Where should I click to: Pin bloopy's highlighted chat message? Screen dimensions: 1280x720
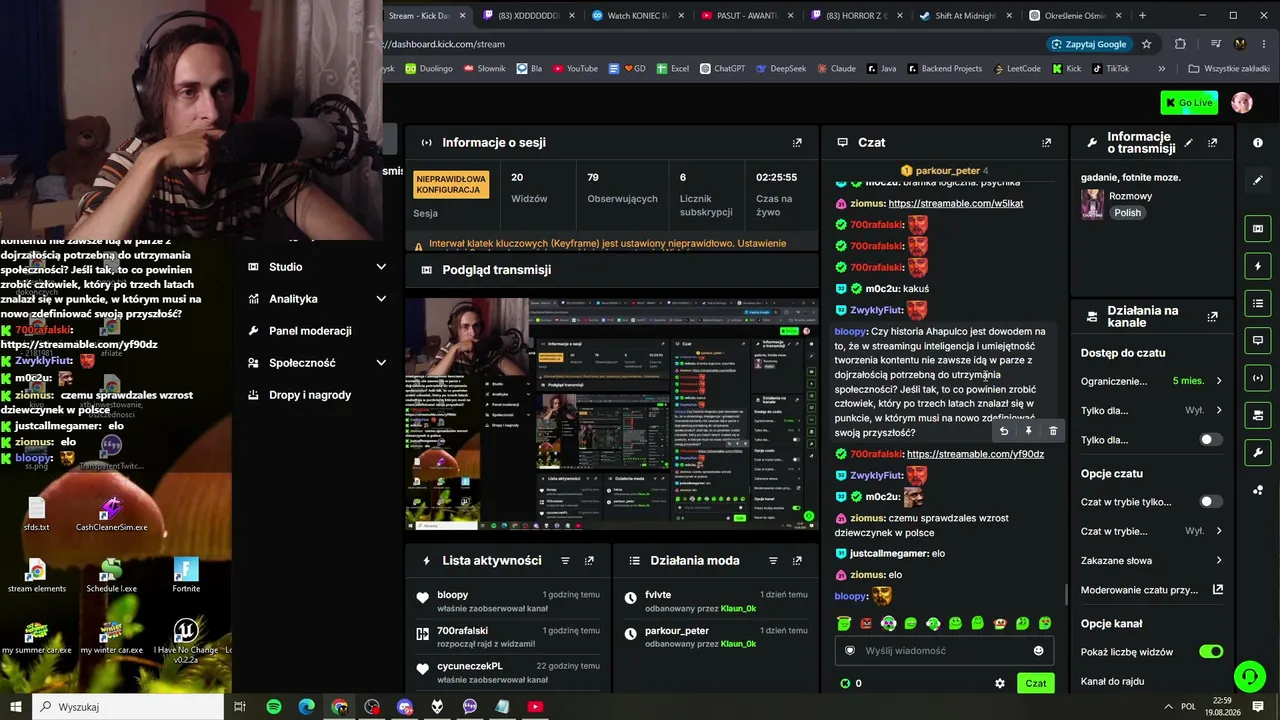coord(1028,431)
